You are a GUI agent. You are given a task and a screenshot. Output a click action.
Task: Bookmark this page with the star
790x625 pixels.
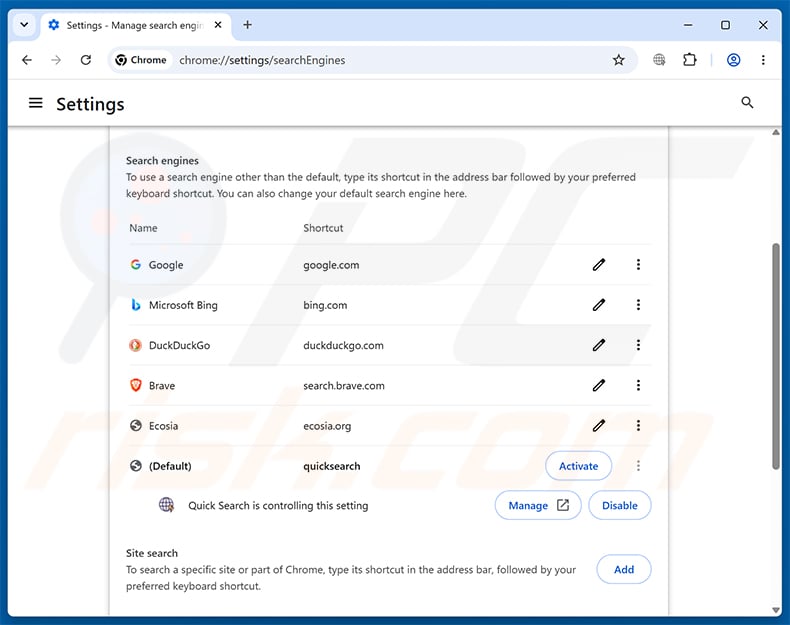pos(619,60)
